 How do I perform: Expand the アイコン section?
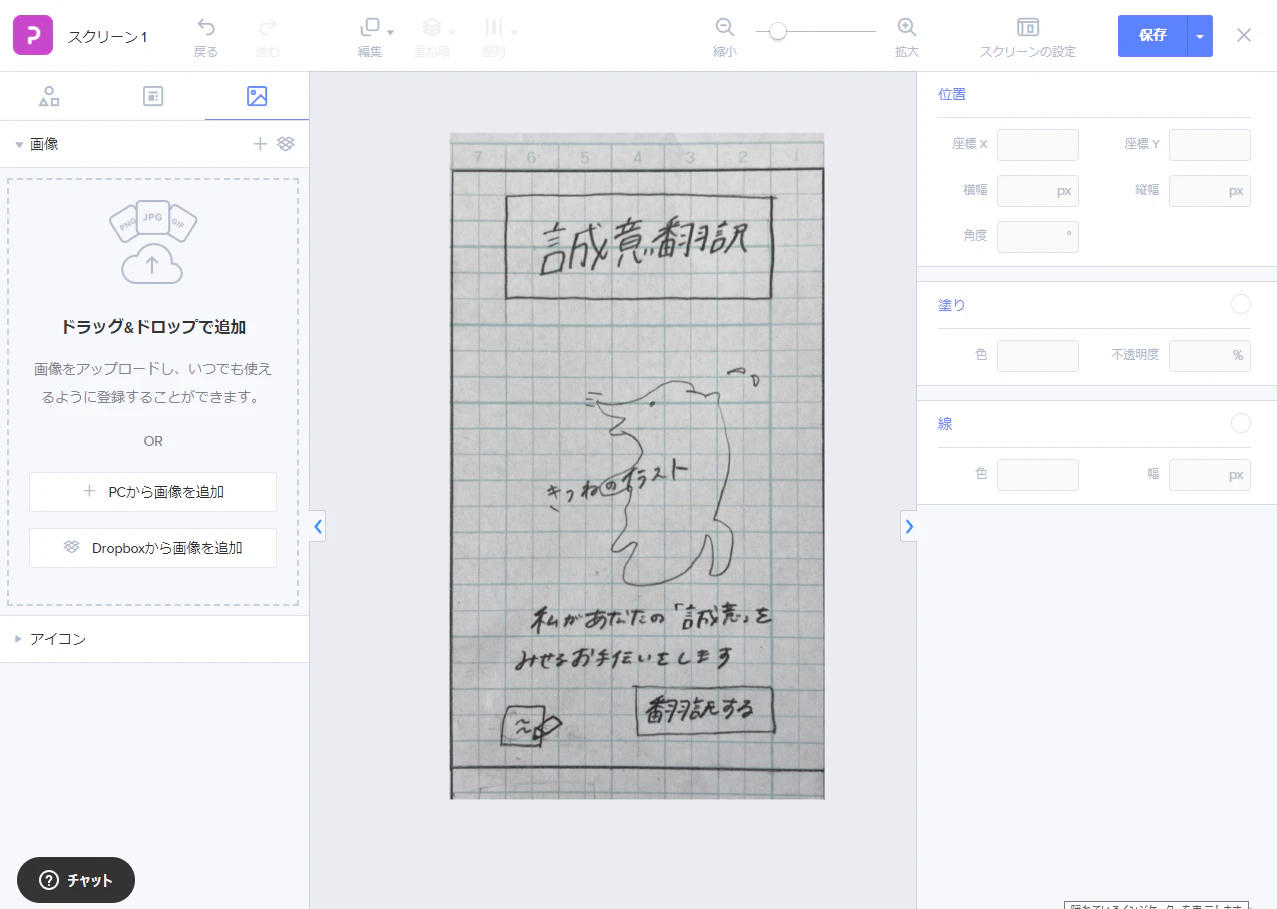(x=19, y=639)
